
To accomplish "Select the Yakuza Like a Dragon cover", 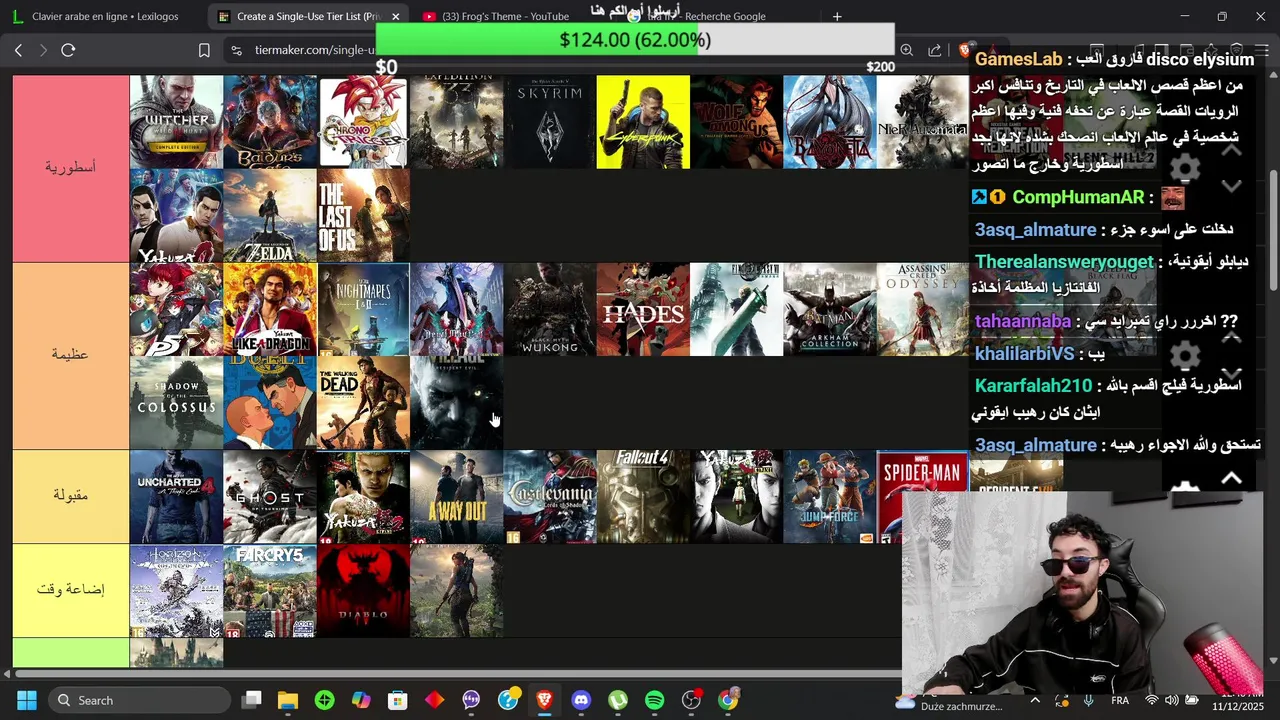I will (x=270, y=309).
